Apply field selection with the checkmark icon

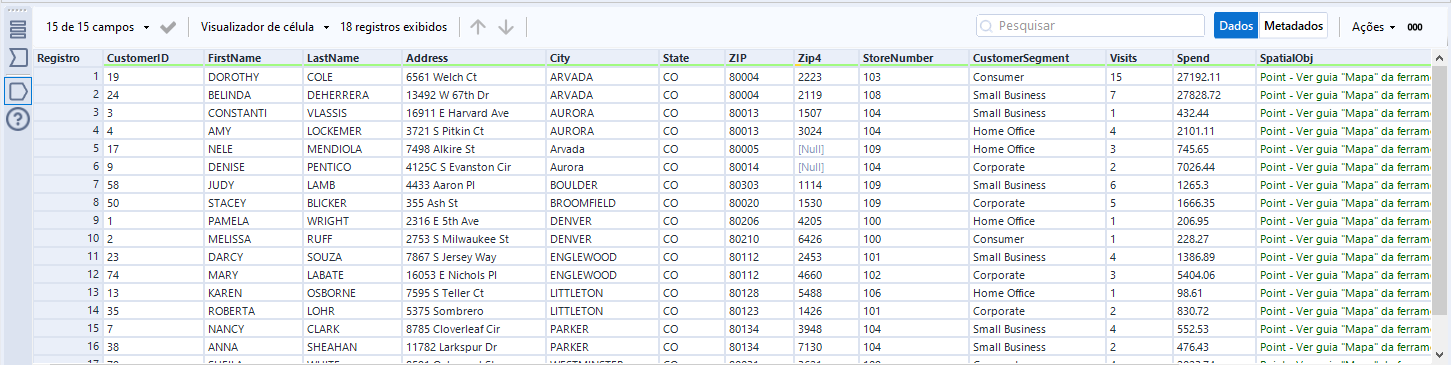[x=168, y=27]
